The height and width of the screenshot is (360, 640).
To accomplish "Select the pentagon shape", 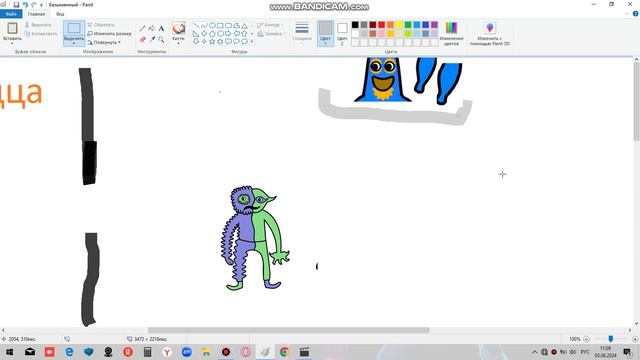I will pyautogui.click(x=212, y=33).
